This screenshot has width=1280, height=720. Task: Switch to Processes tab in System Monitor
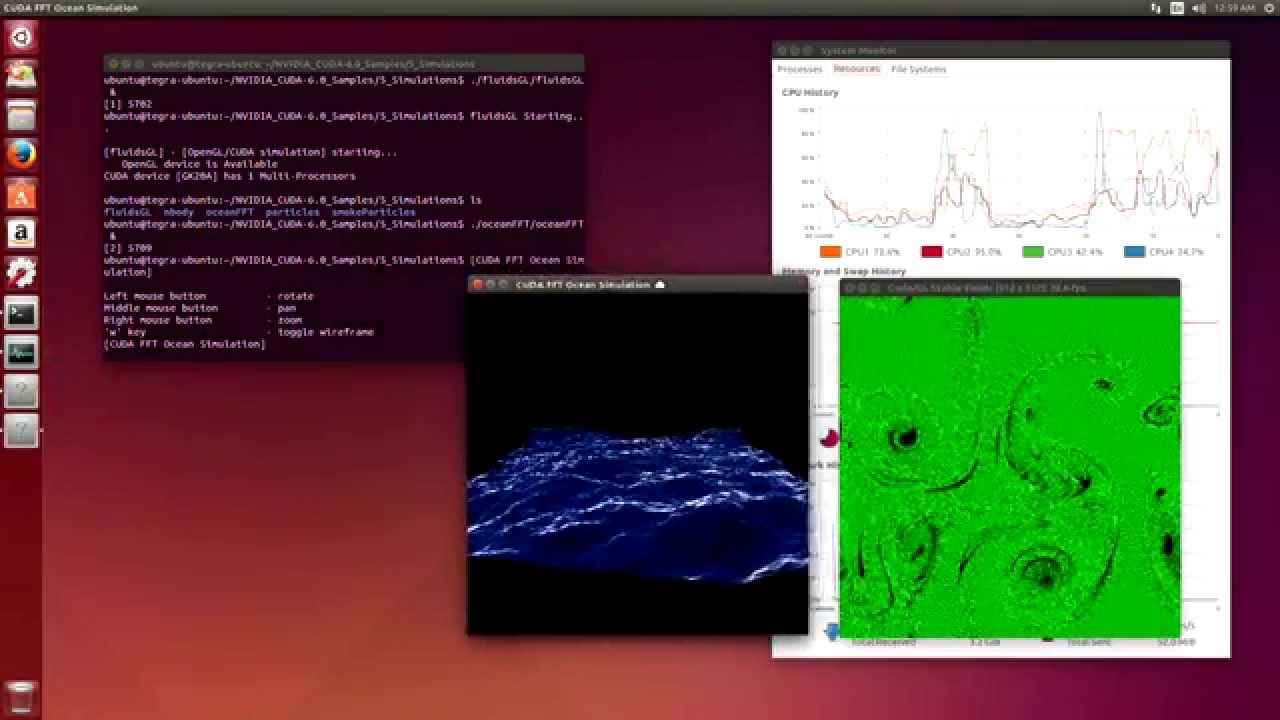pyautogui.click(x=799, y=69)
